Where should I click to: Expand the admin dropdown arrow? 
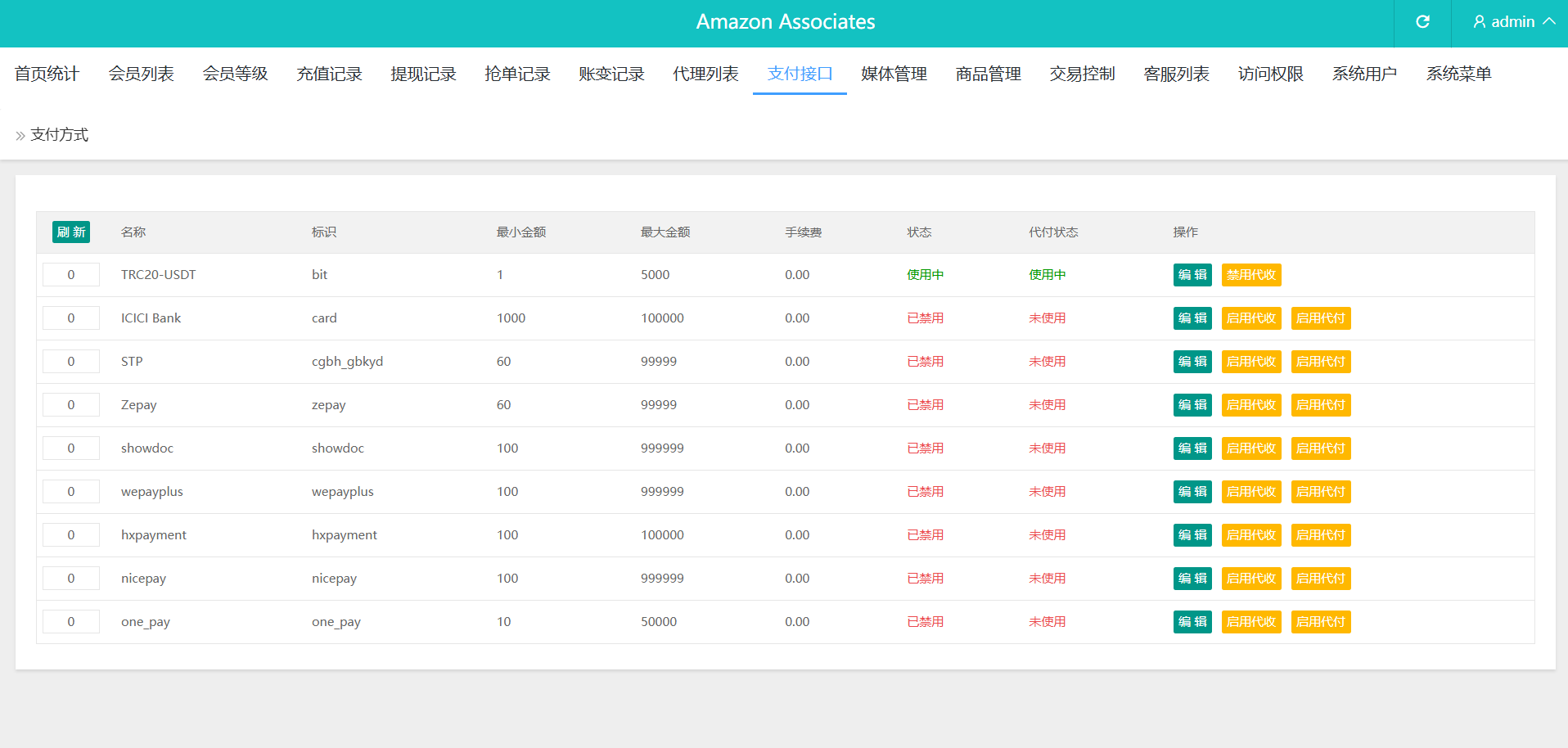point(1549,22)
